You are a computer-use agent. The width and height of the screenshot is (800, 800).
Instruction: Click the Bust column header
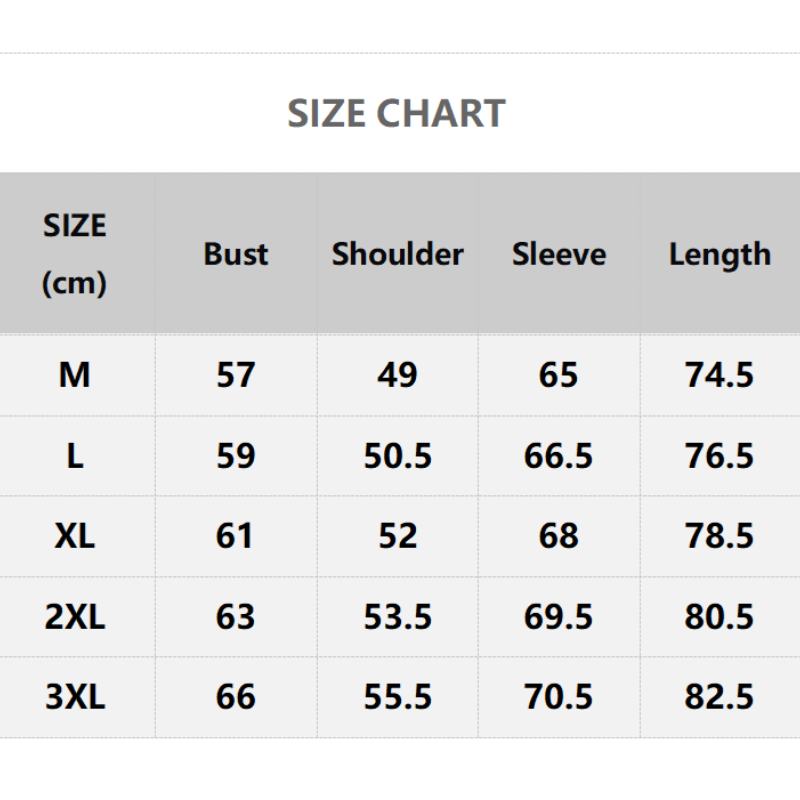click(x=236, y=254)
